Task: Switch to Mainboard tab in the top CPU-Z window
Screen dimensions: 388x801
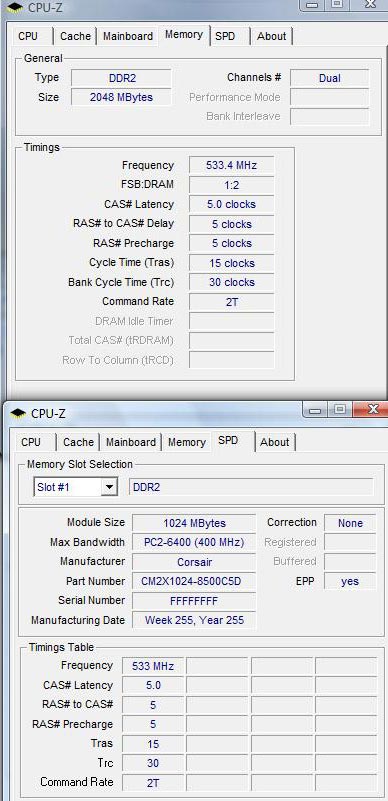Action: click(x=128, y=36)
